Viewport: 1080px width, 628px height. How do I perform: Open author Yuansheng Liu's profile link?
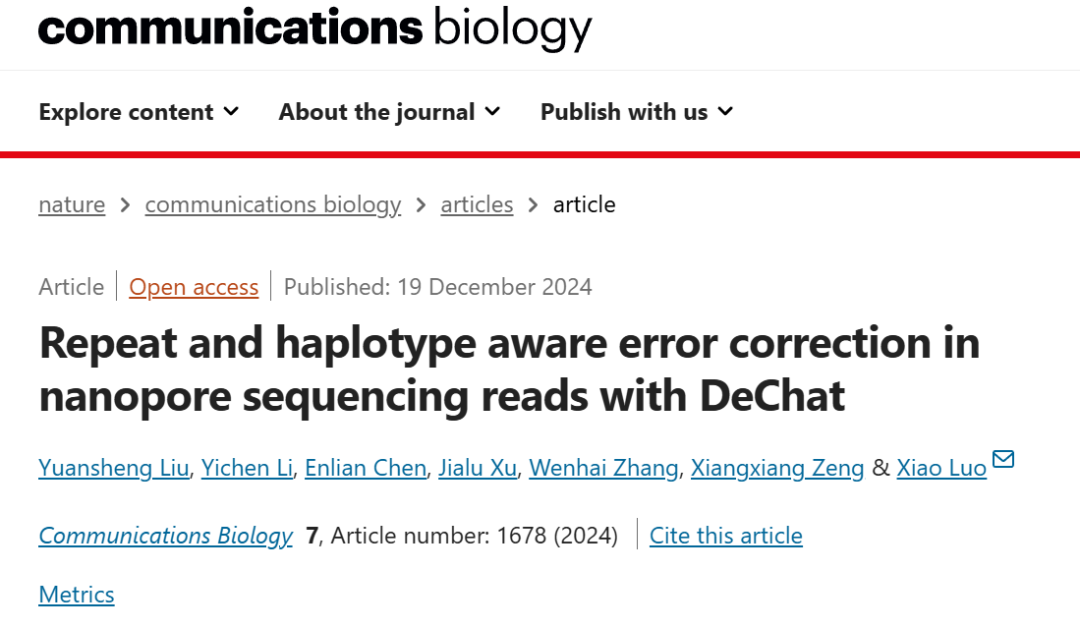pos(113,468)
